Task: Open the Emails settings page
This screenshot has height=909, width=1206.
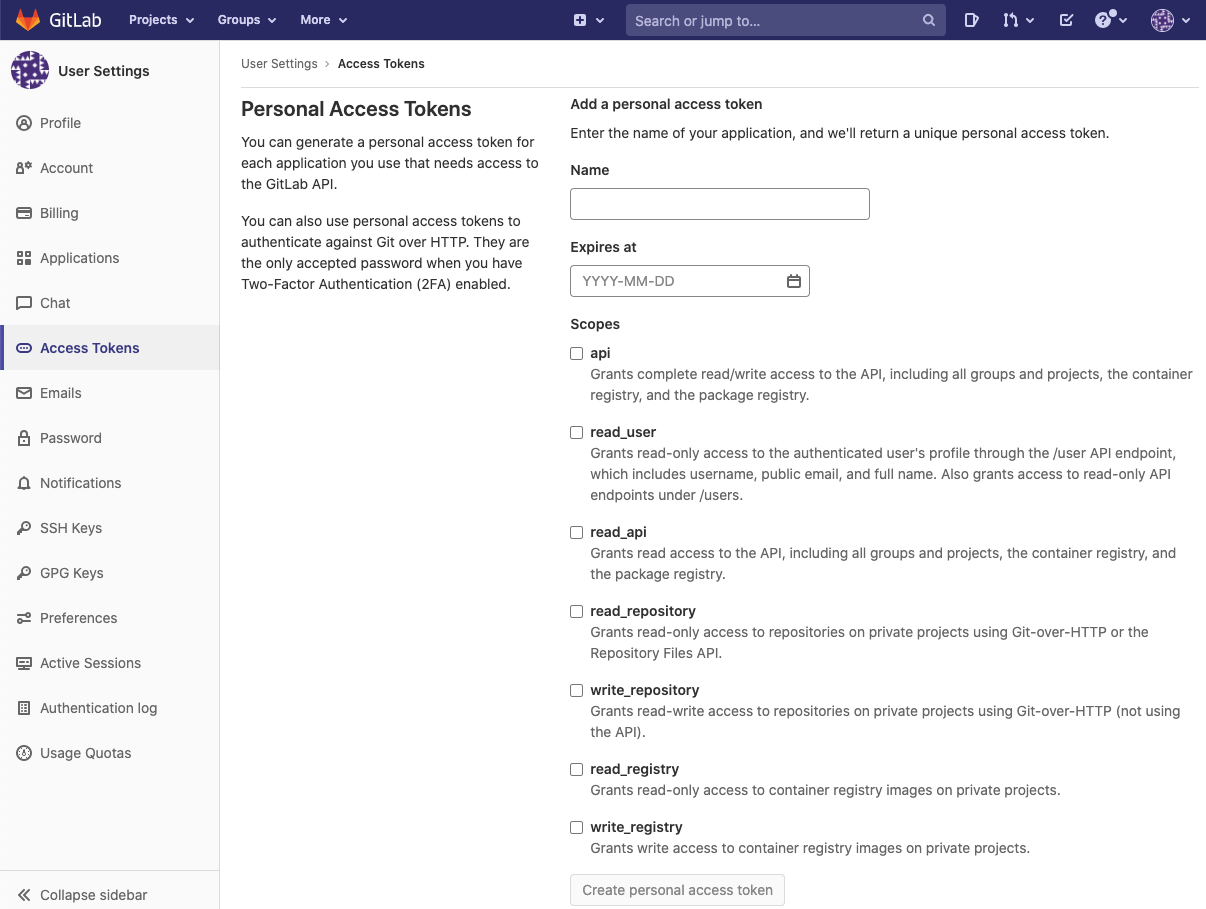Action: click(61, 393)
